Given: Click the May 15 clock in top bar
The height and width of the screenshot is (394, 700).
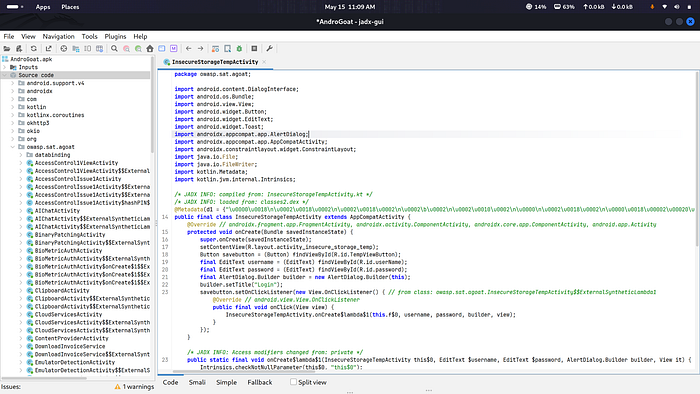Looking at the screenshot, I should click(x=350, y=7).
